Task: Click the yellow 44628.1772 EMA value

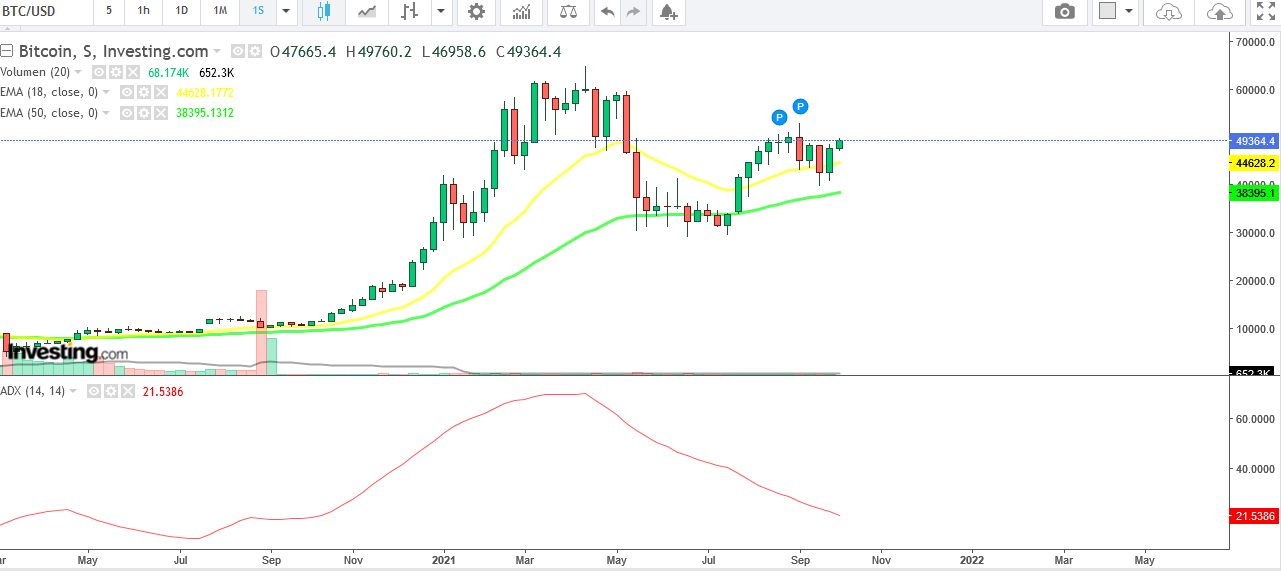Action: (205, 92)
